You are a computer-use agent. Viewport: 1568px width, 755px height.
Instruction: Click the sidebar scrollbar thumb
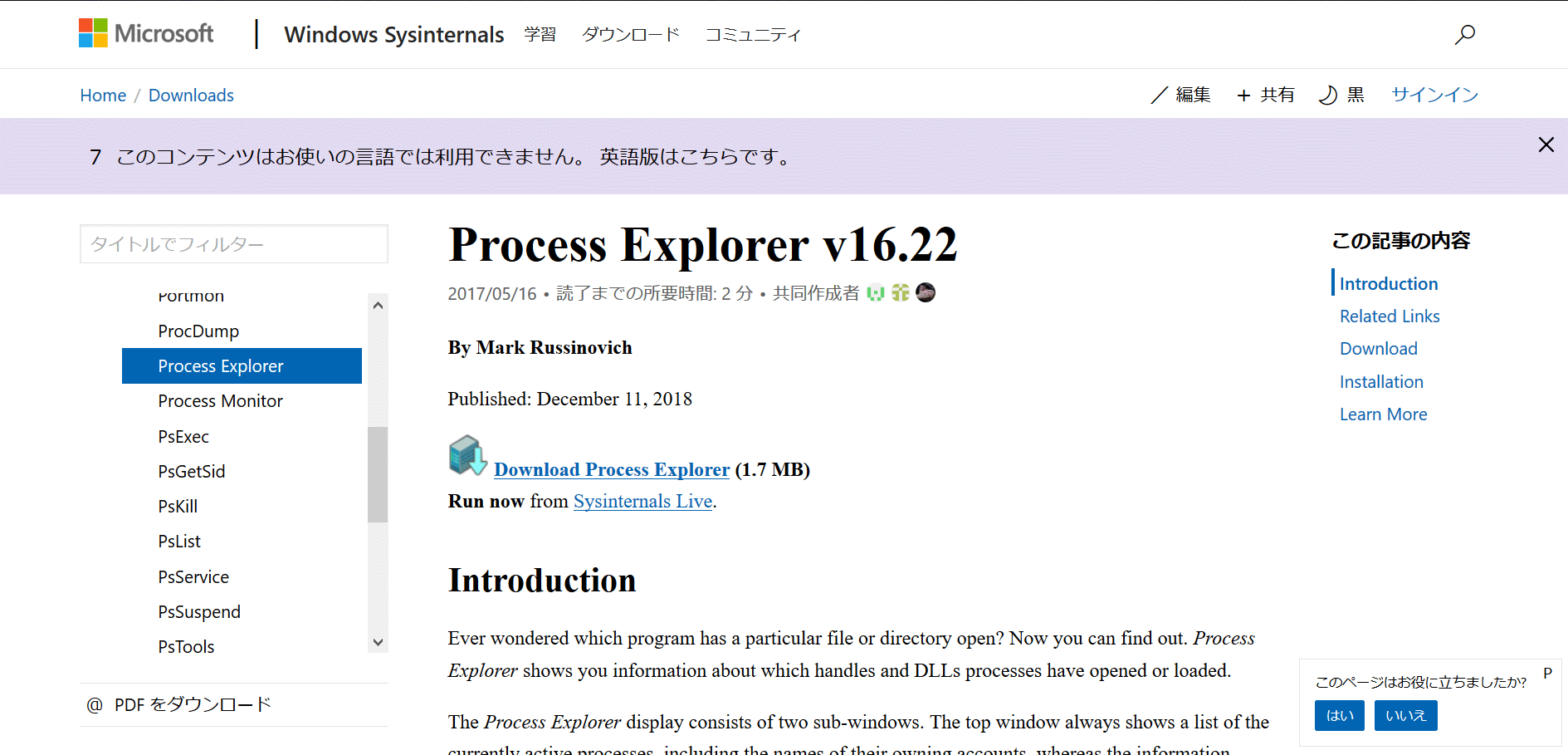pos(378,474)
